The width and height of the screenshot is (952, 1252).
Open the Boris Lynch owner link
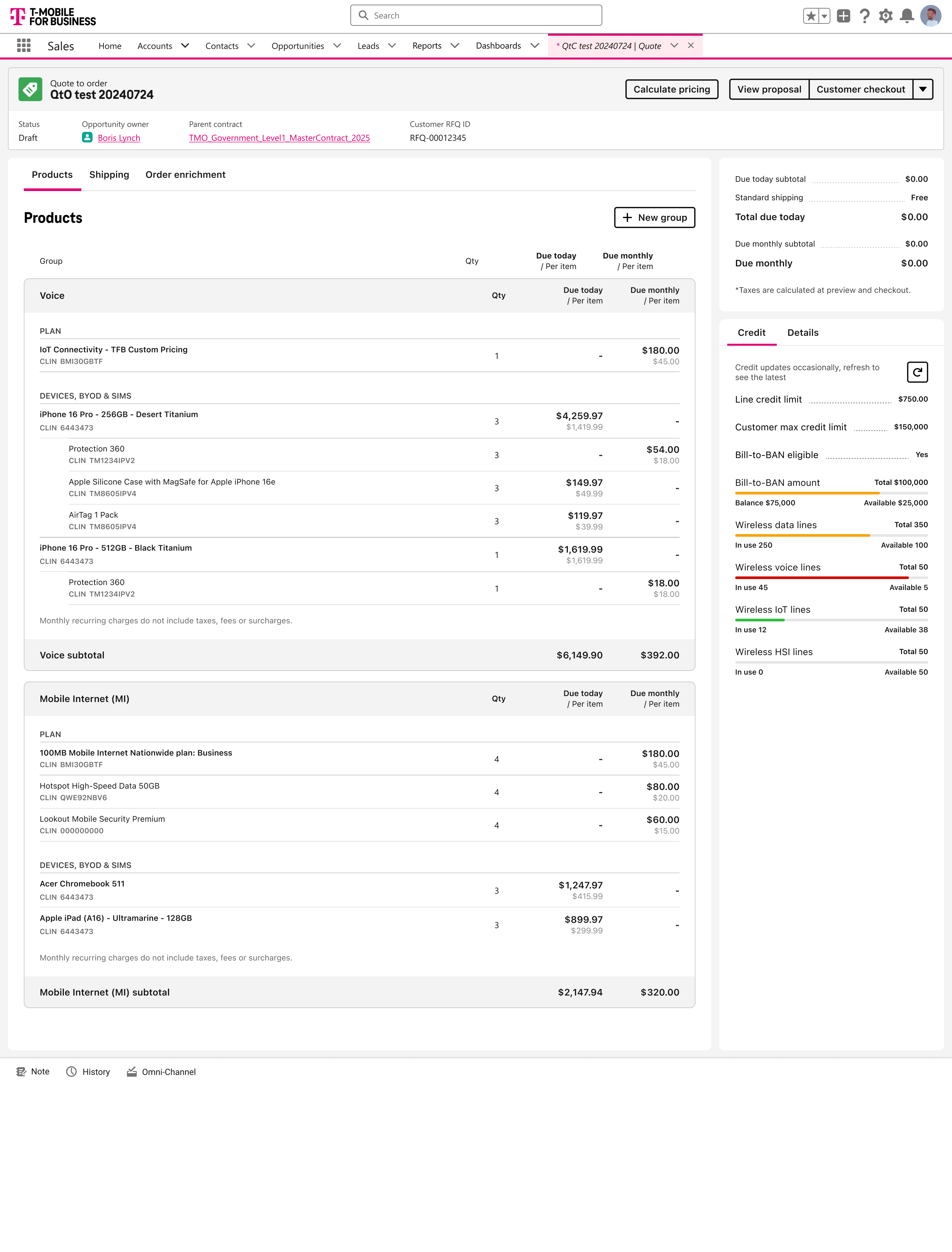point(119,138)
